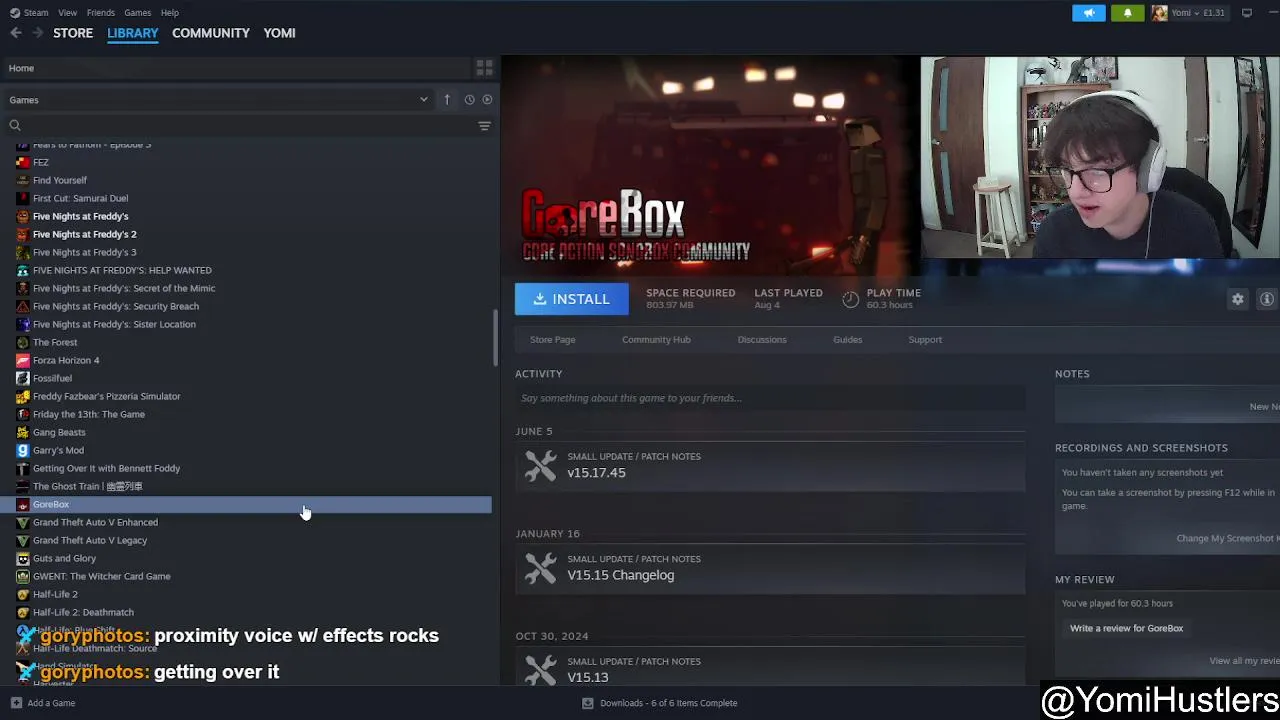
Task: Click the Forza Horizon 4 game icon
Action: click(x=22, y=360)
